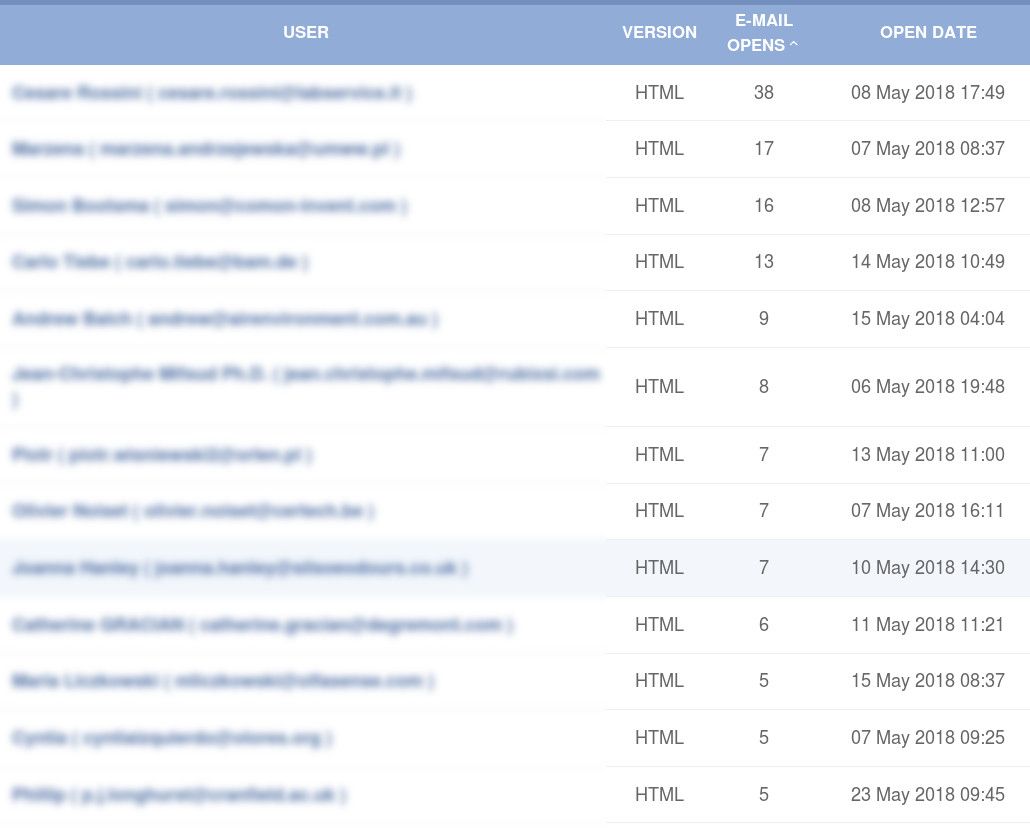Click opens value 7 for 10 May 14:30
This screenshot has height=828, width=1030.
click(763, 568)
